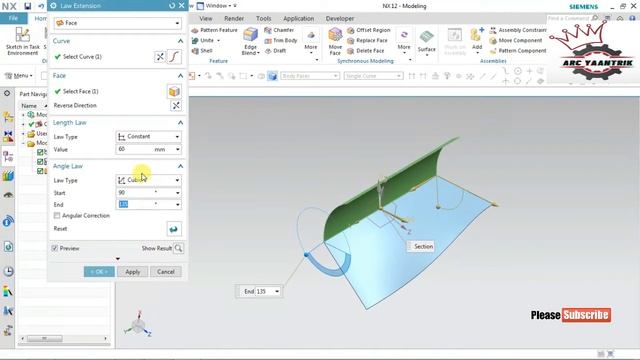
Task: Click the Apply button
Action: tap(133, 272)
